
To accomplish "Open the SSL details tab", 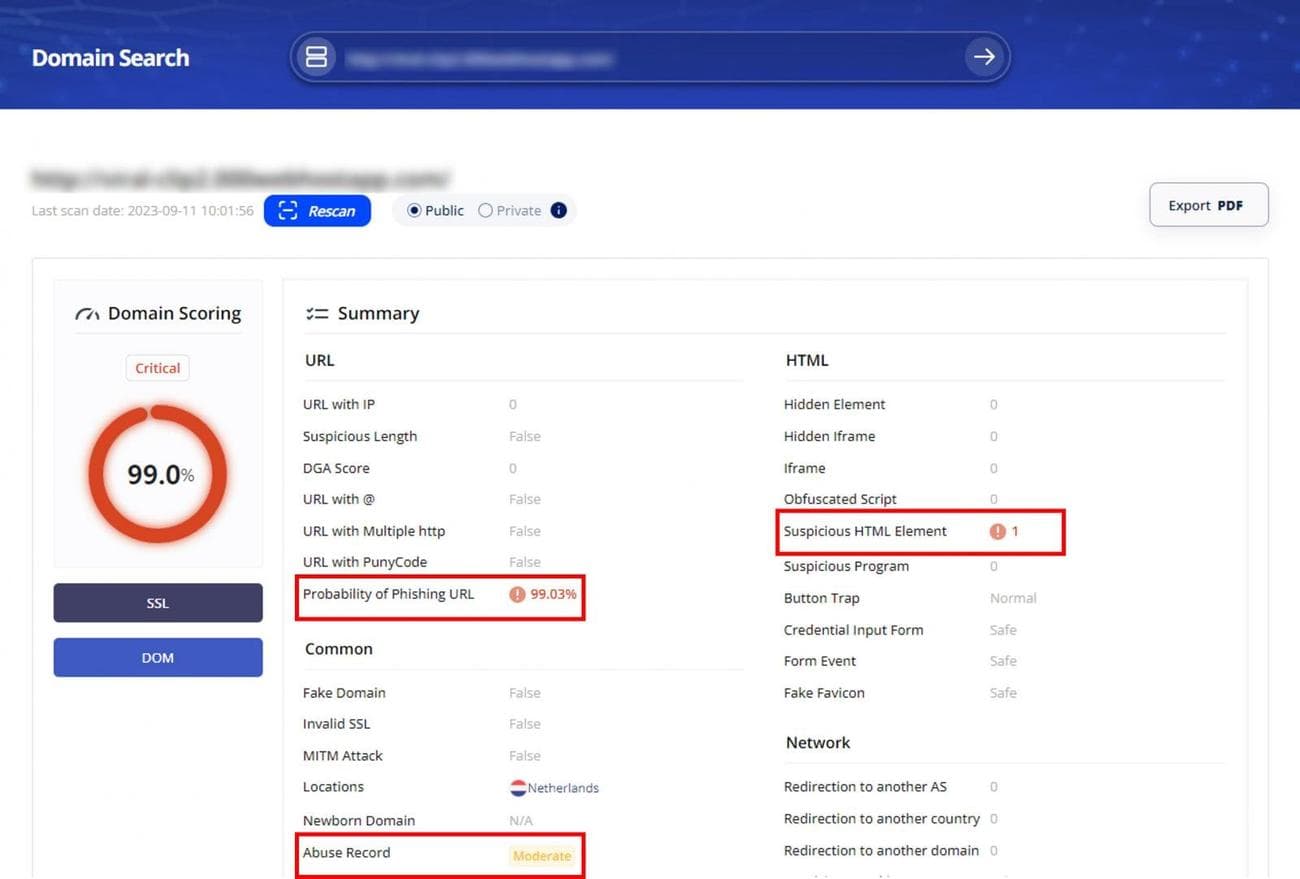I will coord(158,603).
